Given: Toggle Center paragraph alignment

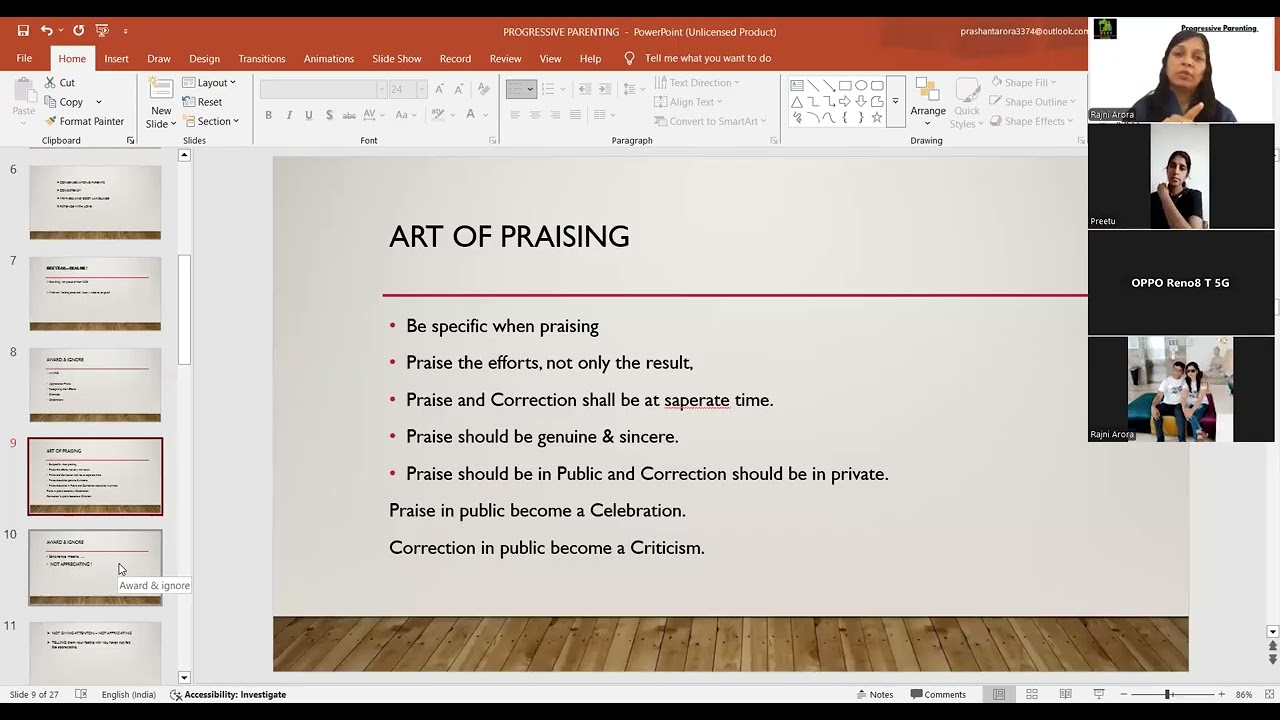Looking at the screenshot, I should pyautogui.click(x=535, y=115).
